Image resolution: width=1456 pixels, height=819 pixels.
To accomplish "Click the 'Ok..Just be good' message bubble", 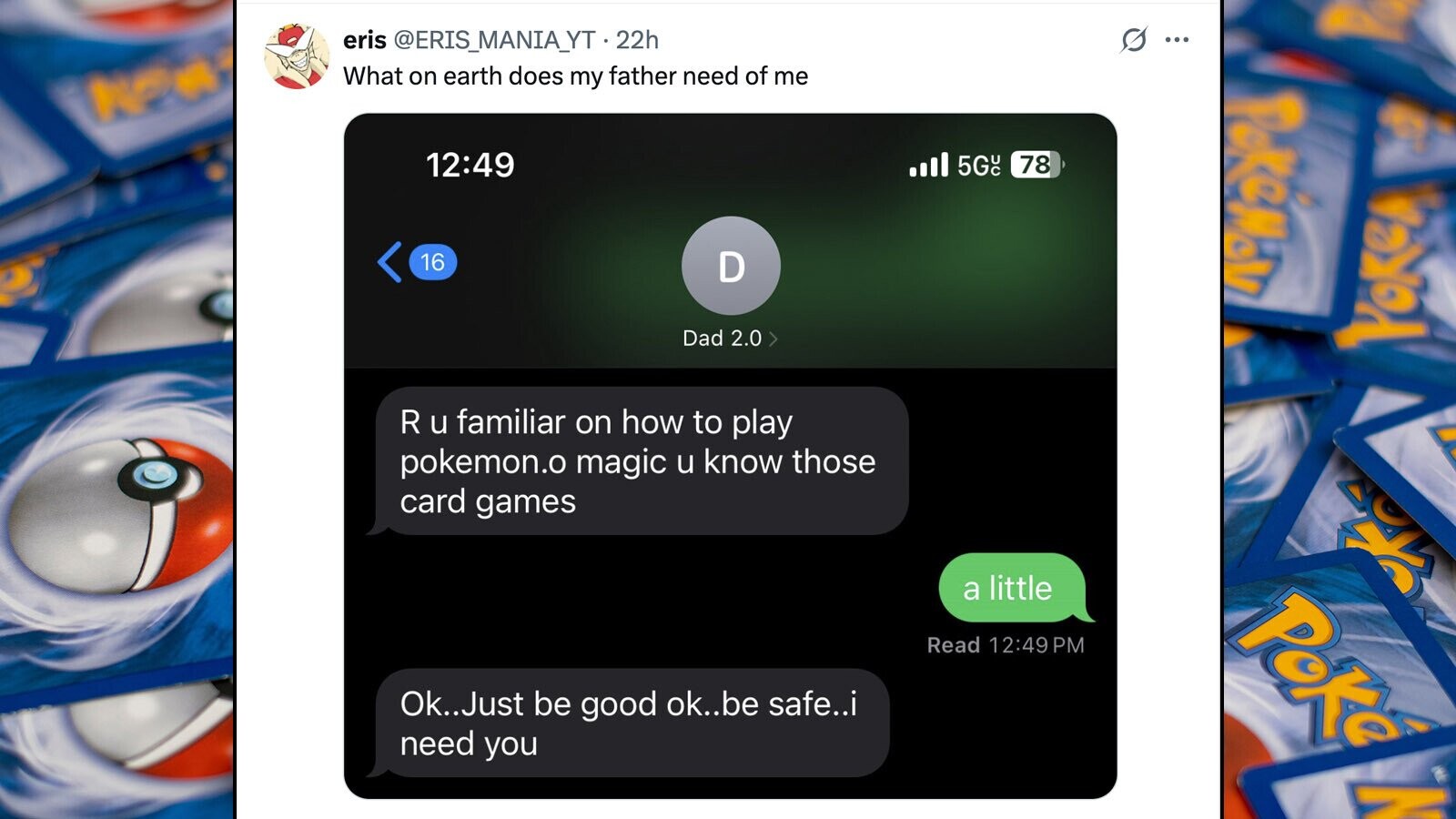I will pos(630,723).
